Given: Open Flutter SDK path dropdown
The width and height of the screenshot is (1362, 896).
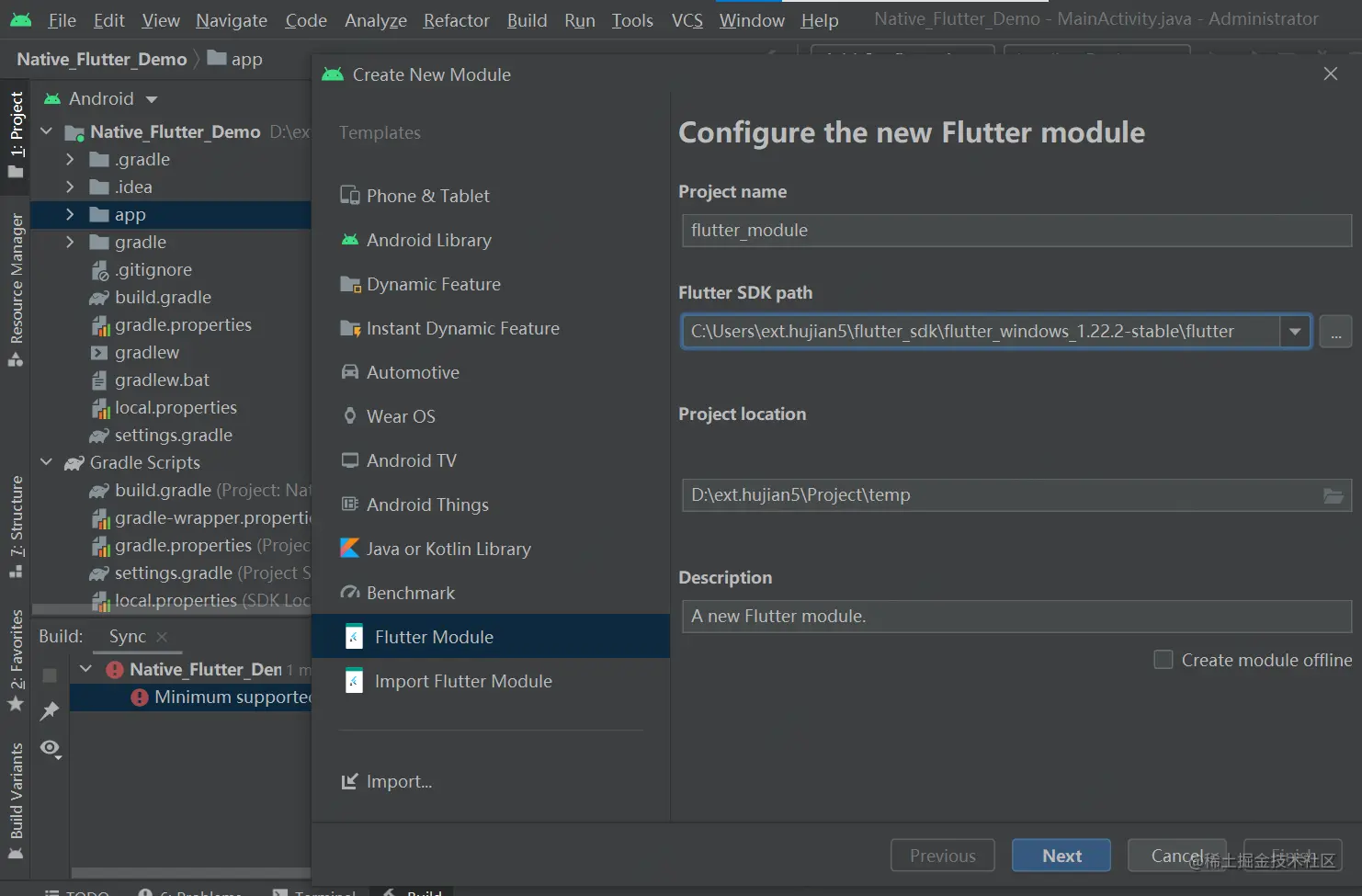Looking at the screenshot, I should pos(1295,332).
